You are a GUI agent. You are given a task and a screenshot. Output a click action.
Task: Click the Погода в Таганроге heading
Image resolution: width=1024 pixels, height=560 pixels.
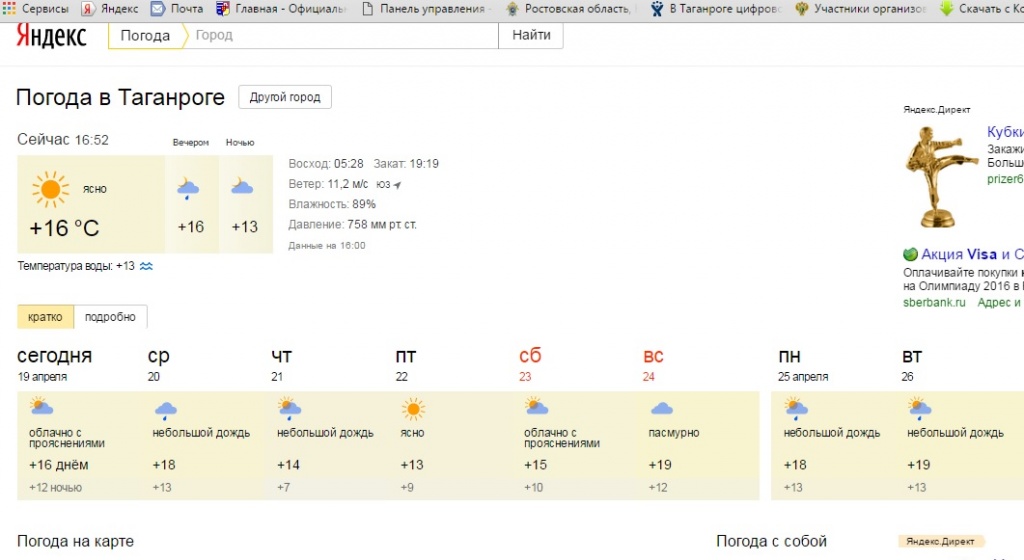tap(120, 97)
